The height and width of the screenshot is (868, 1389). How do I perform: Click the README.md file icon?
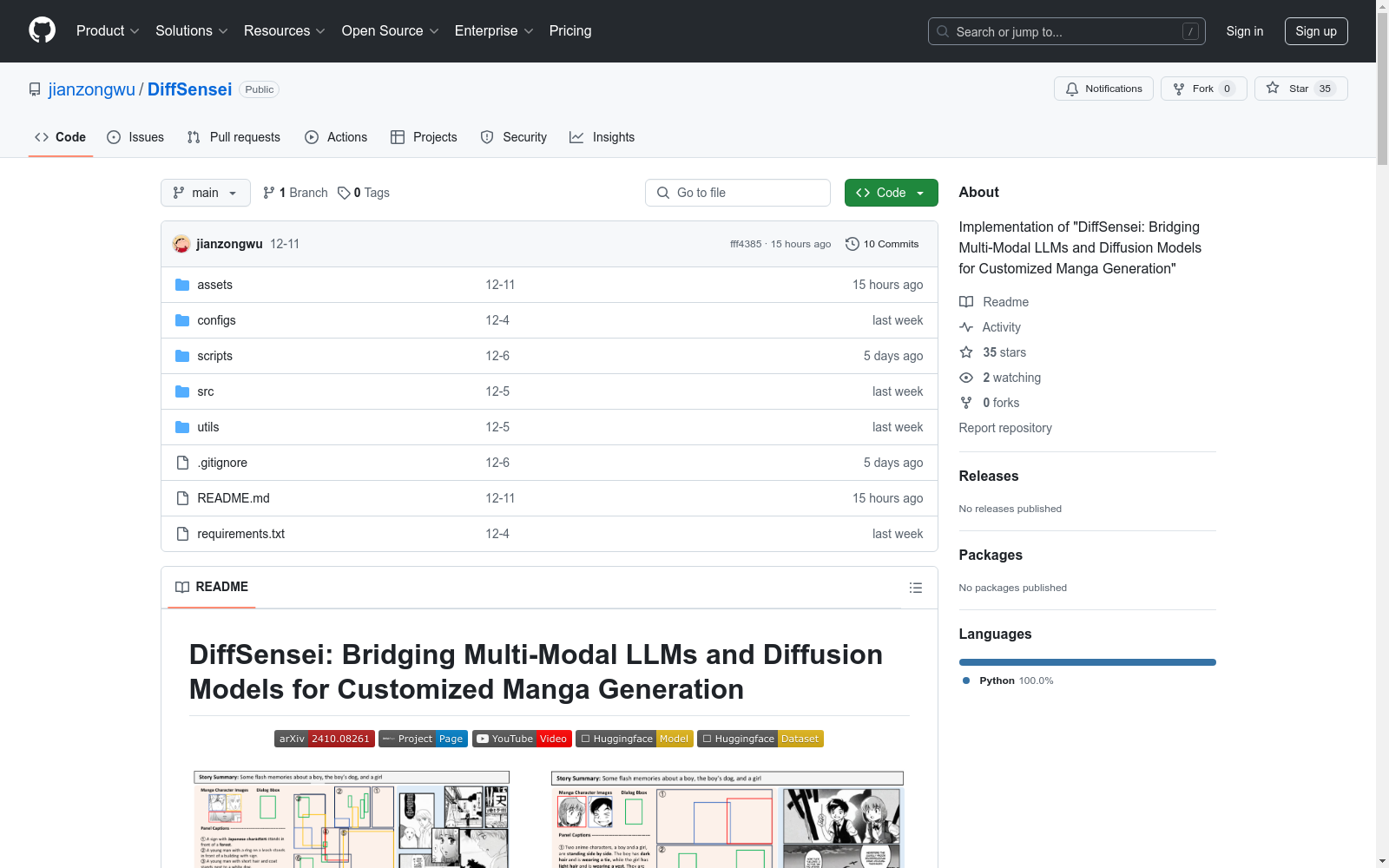click(x=182, y=498)
